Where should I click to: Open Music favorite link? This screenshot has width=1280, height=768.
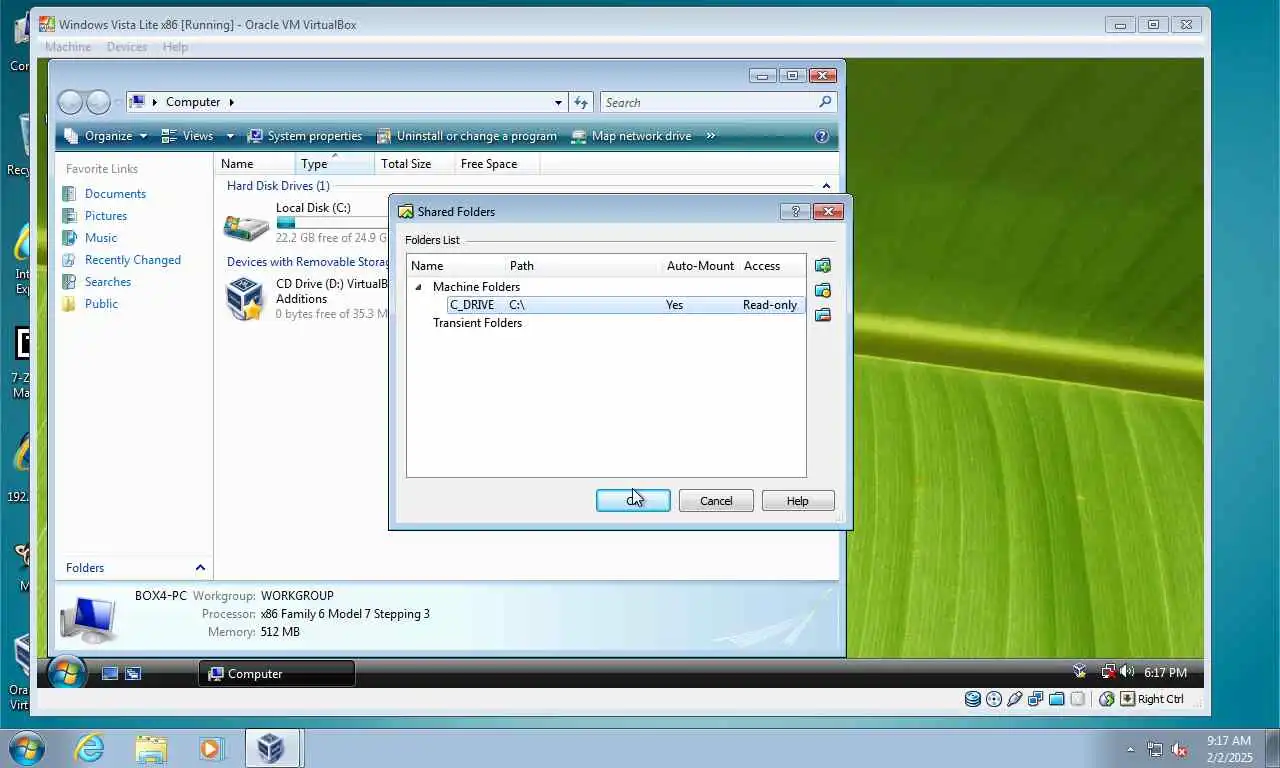click(101, 238)
